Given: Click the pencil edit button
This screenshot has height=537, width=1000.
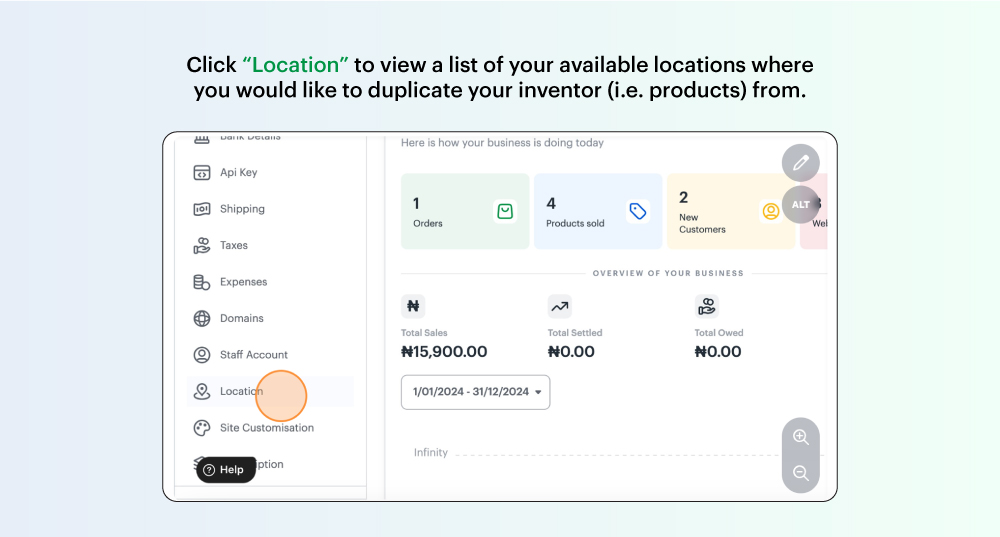Looking at the screenshot, I should 800,163.
